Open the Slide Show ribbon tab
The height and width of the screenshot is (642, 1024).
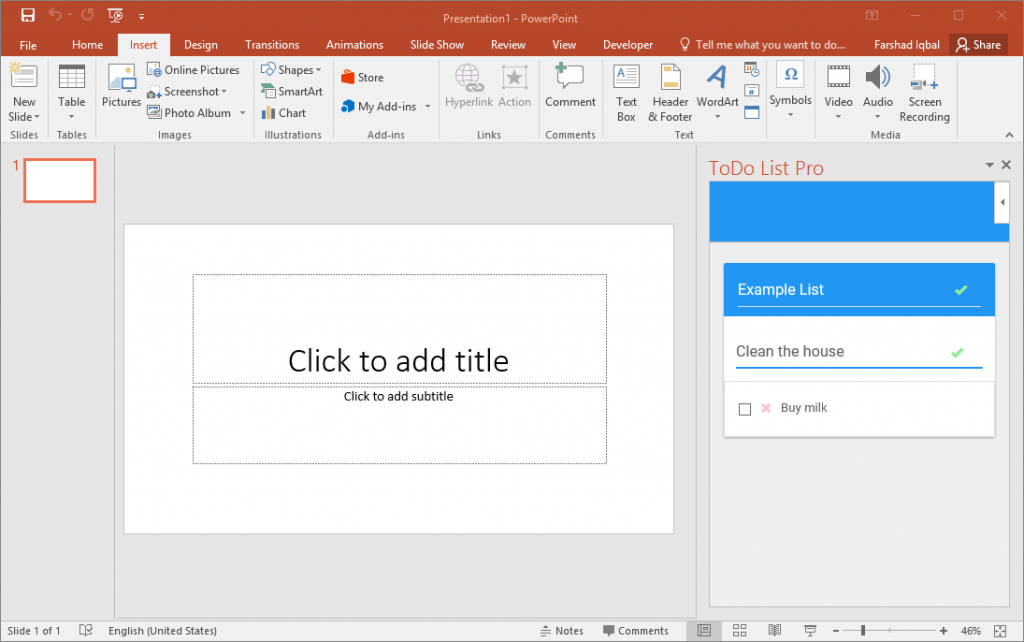tap(437, 44)
